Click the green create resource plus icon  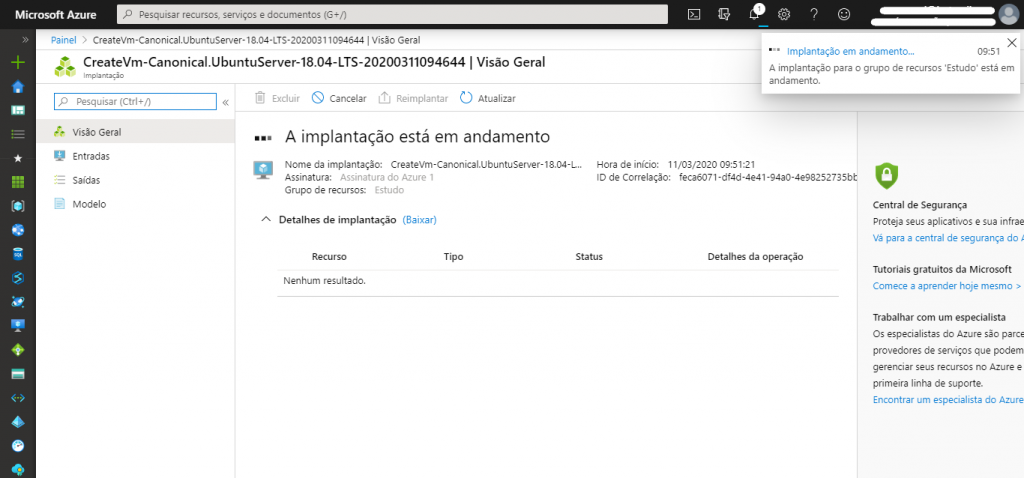point(17,62)
